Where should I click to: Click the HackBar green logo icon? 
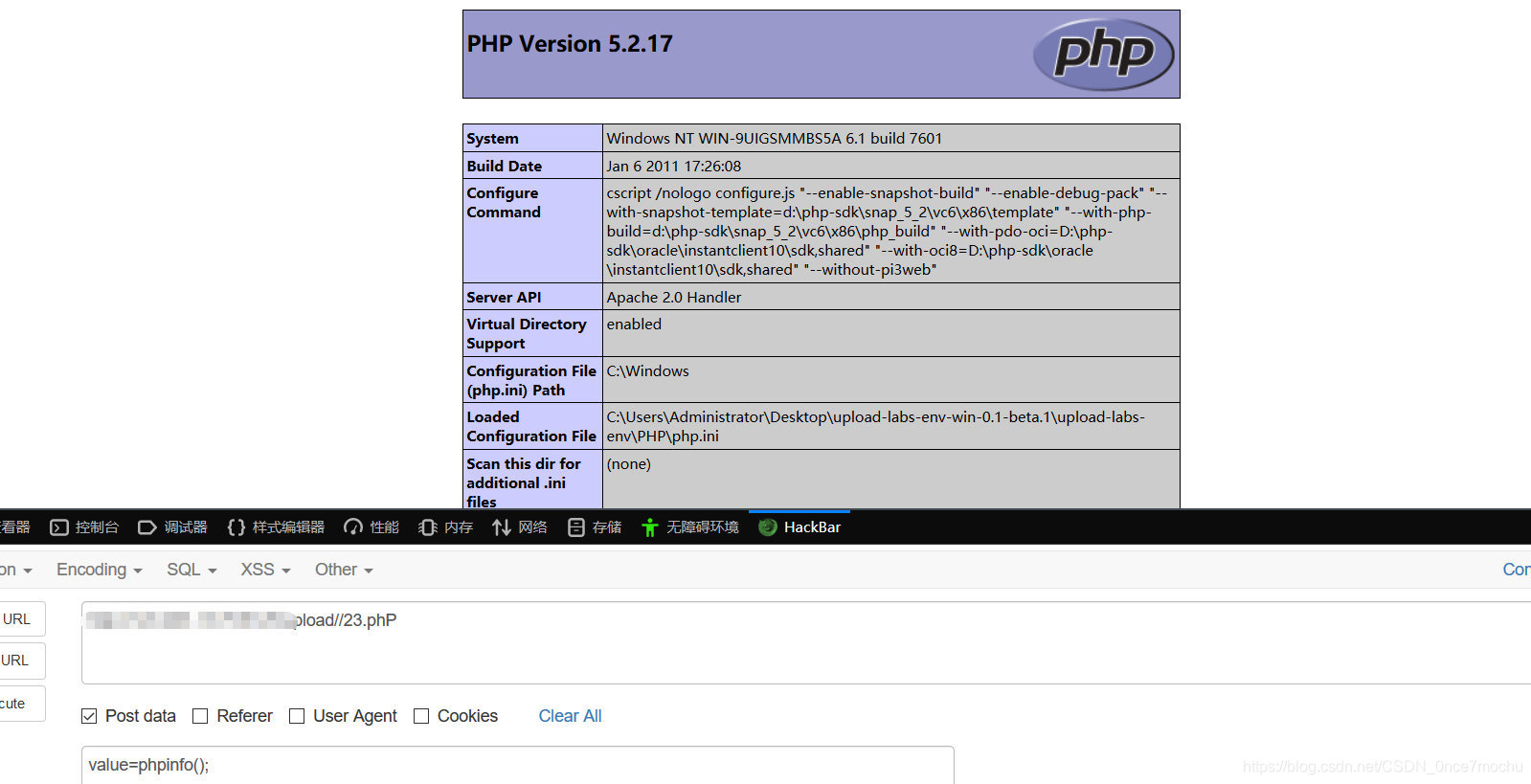click(x=767, y=527)
